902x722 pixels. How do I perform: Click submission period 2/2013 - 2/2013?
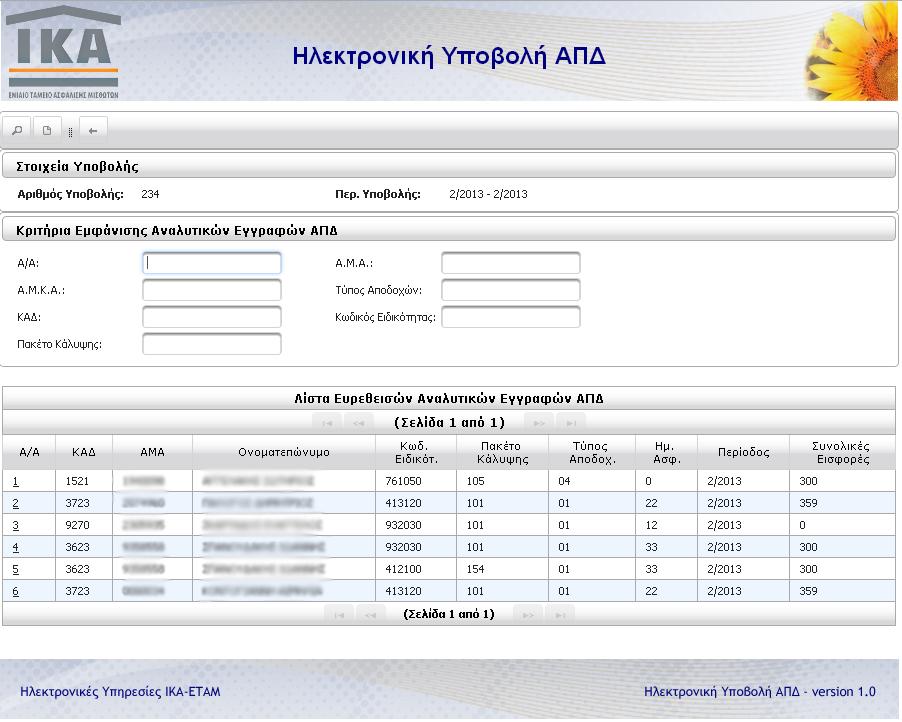click(x=488, y=194)
